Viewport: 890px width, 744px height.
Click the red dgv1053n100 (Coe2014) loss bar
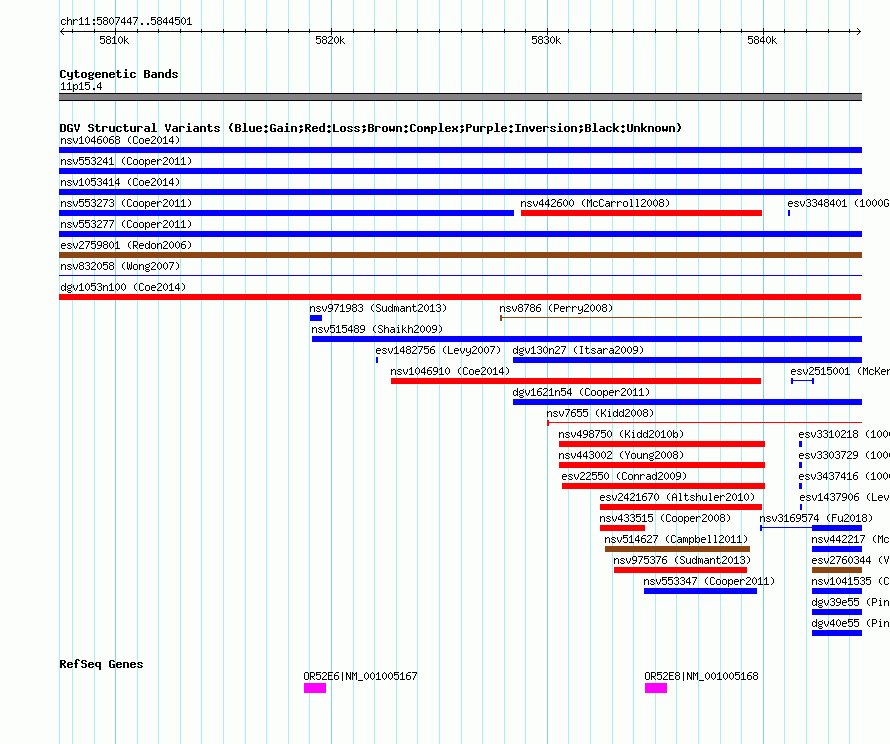coord(460,297)
